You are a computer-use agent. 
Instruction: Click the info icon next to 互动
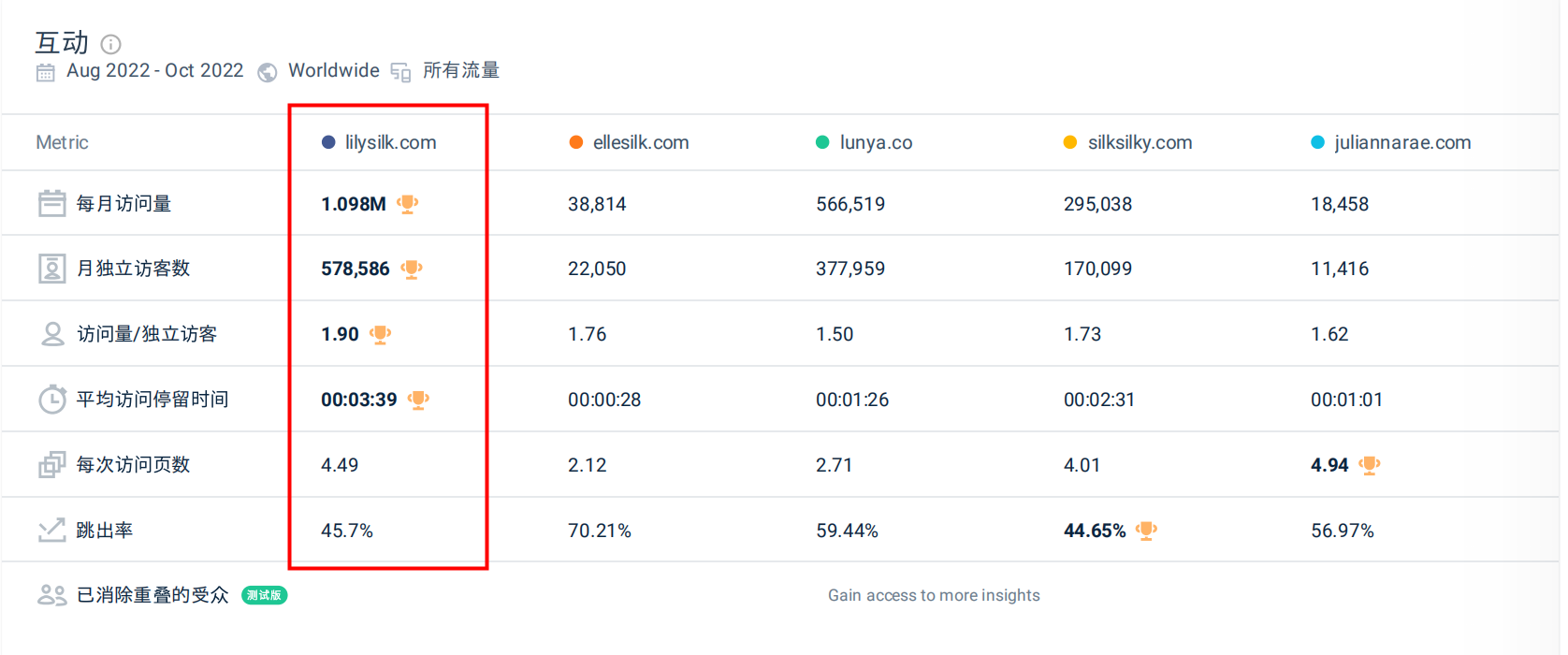pyautogui.click(x=110, y=44)
